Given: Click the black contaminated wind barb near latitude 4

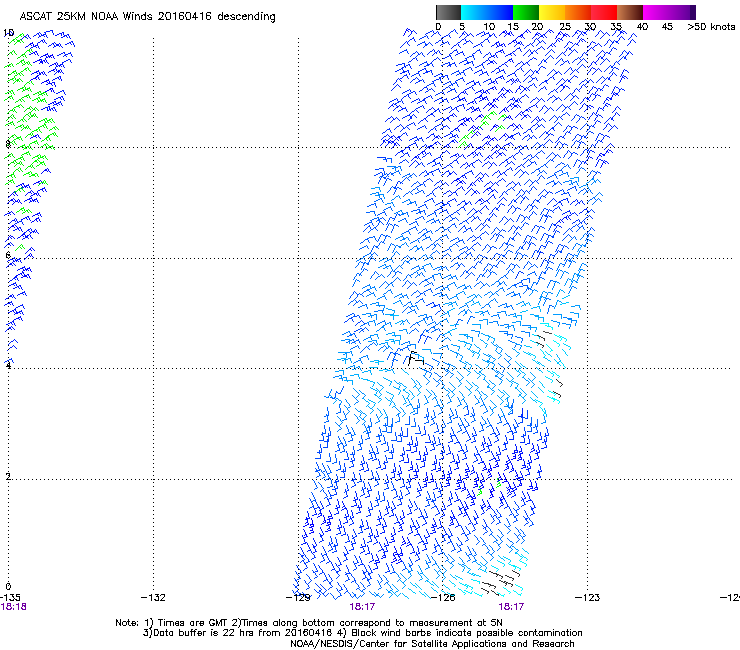Looking at the screenshot, I should [416, 359].
